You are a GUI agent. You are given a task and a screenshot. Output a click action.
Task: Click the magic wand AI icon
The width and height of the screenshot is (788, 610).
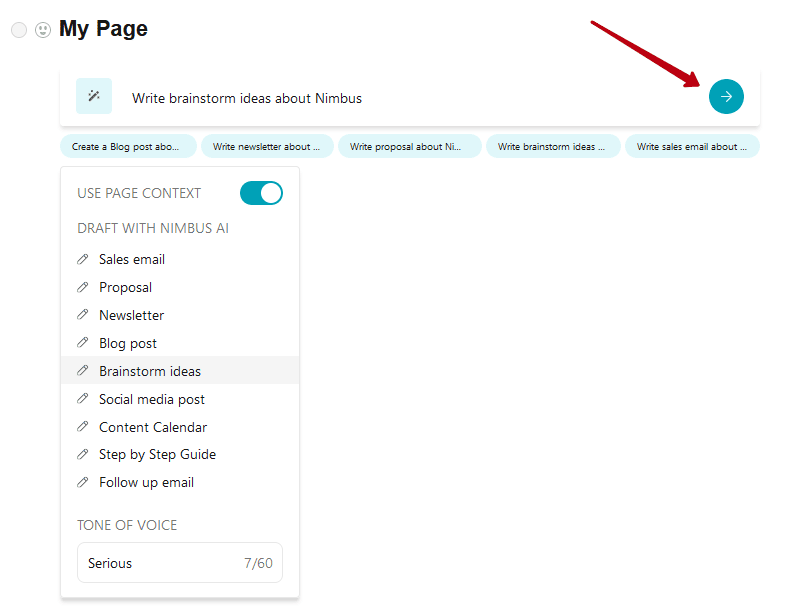coord(94,96)
